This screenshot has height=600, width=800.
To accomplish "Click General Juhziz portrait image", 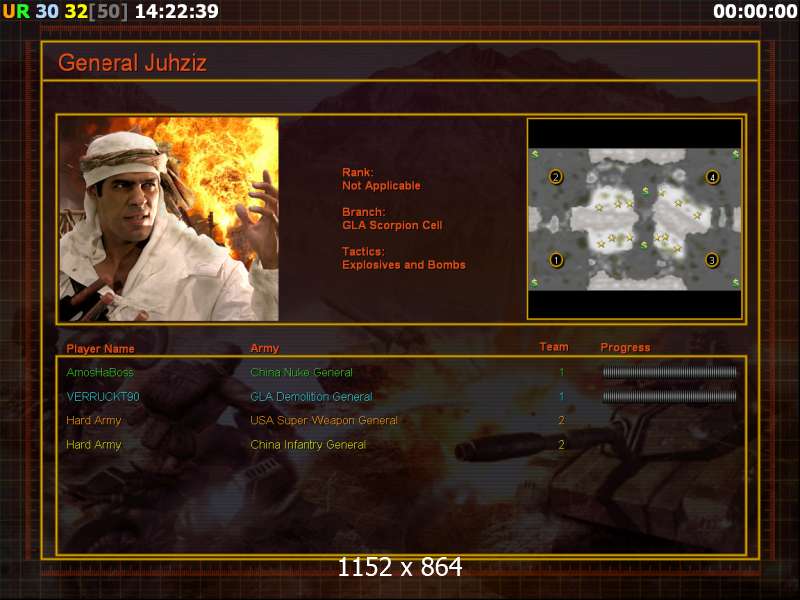I will tap(169, 219).
